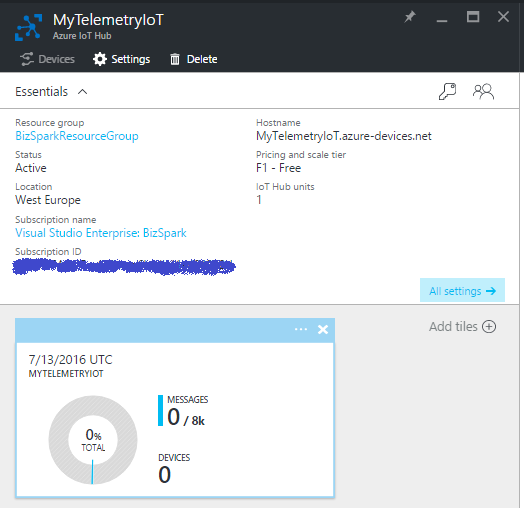Pin the MyTelemetryIoT blade to dashboard

click(x=410, y=17)
